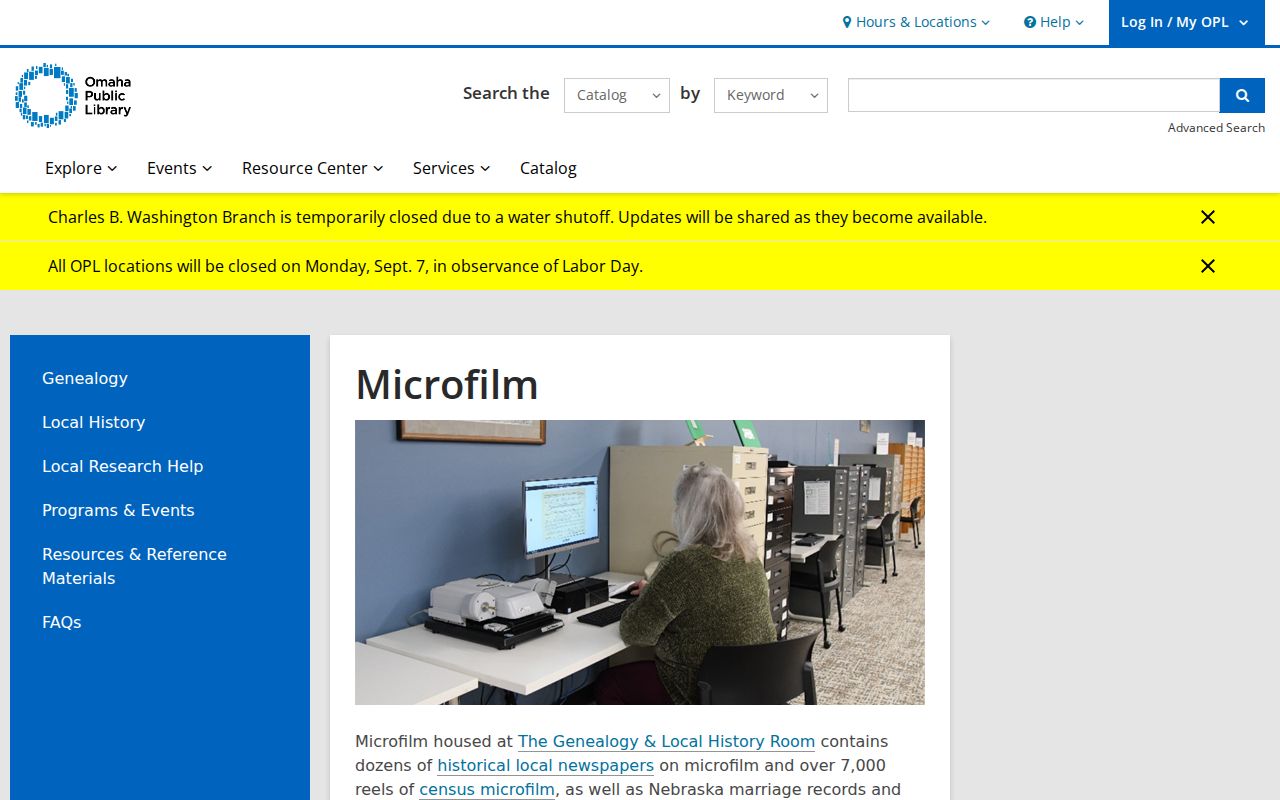Click the Microfilm page heading

447,384
